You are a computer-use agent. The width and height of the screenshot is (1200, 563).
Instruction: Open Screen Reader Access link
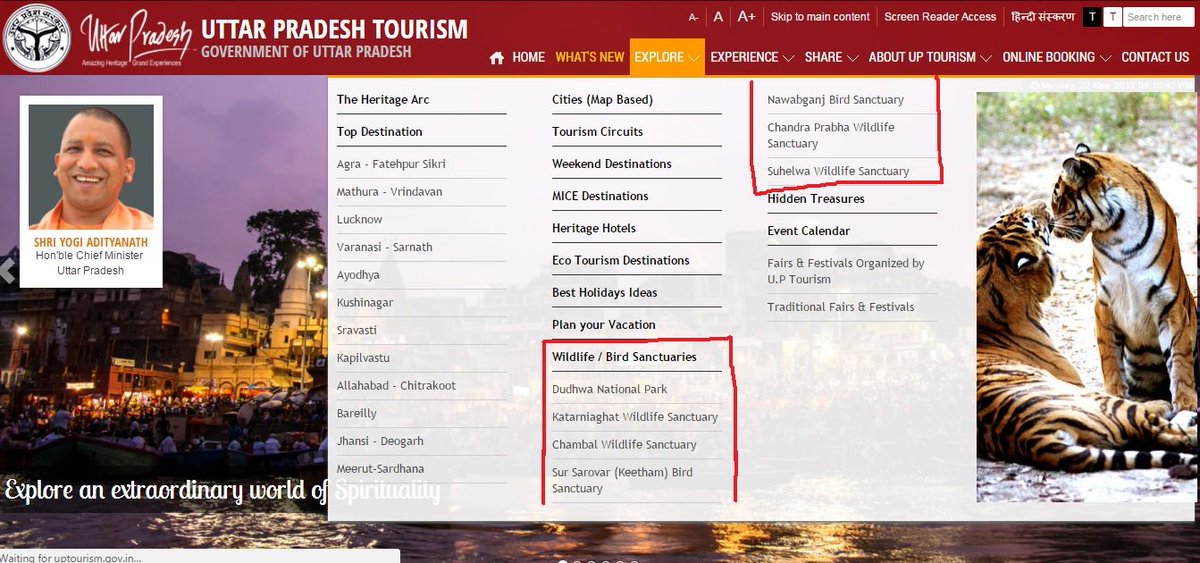point(940,17)
